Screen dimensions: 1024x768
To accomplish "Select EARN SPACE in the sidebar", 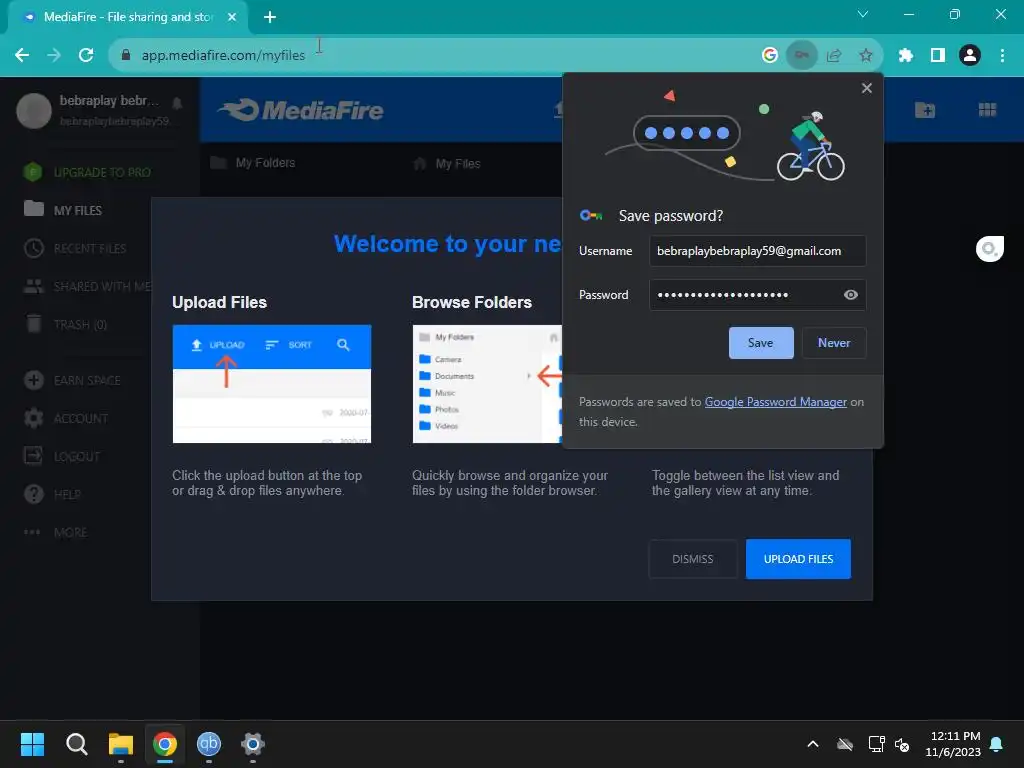I will coord(72,380).
